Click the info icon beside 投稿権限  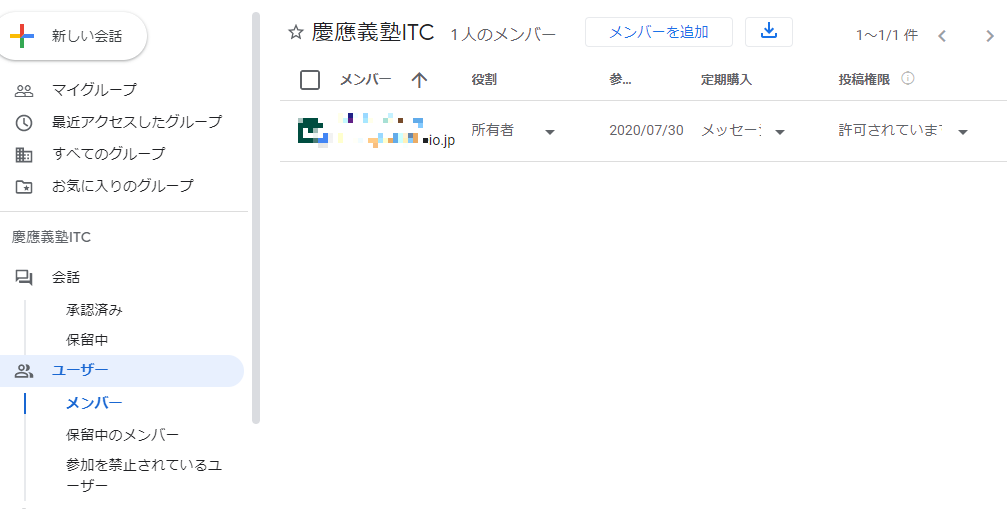coord(908,79)
